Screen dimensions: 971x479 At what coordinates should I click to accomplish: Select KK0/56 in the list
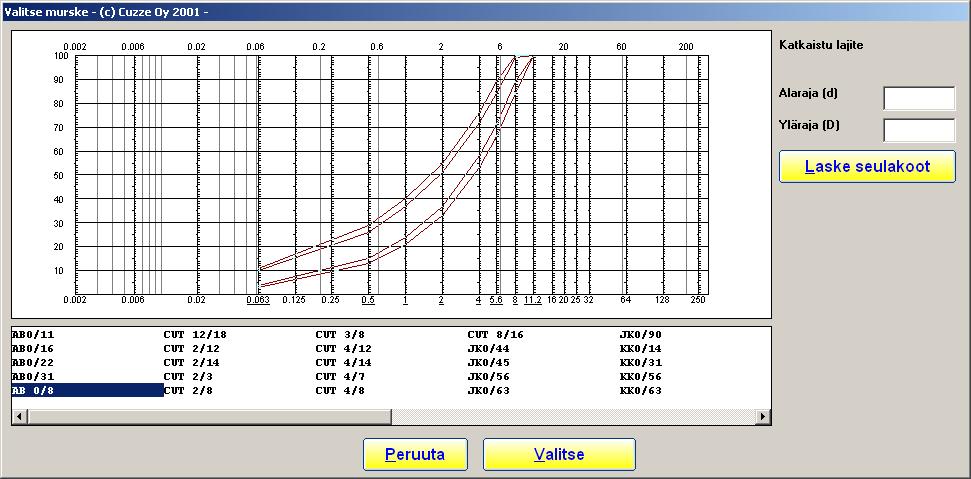click(641, 377)
